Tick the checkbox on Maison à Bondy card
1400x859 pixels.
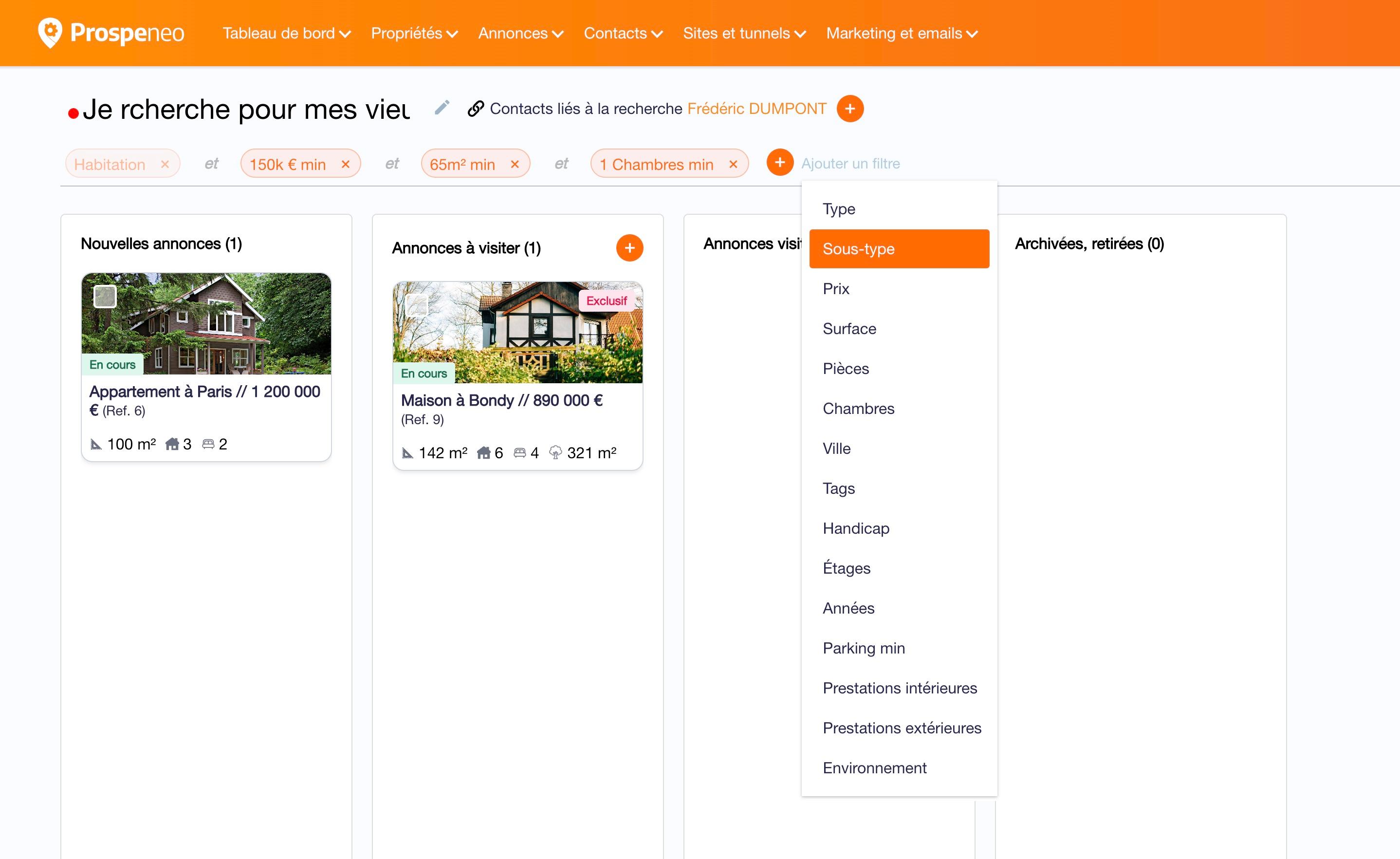point(417,305)
